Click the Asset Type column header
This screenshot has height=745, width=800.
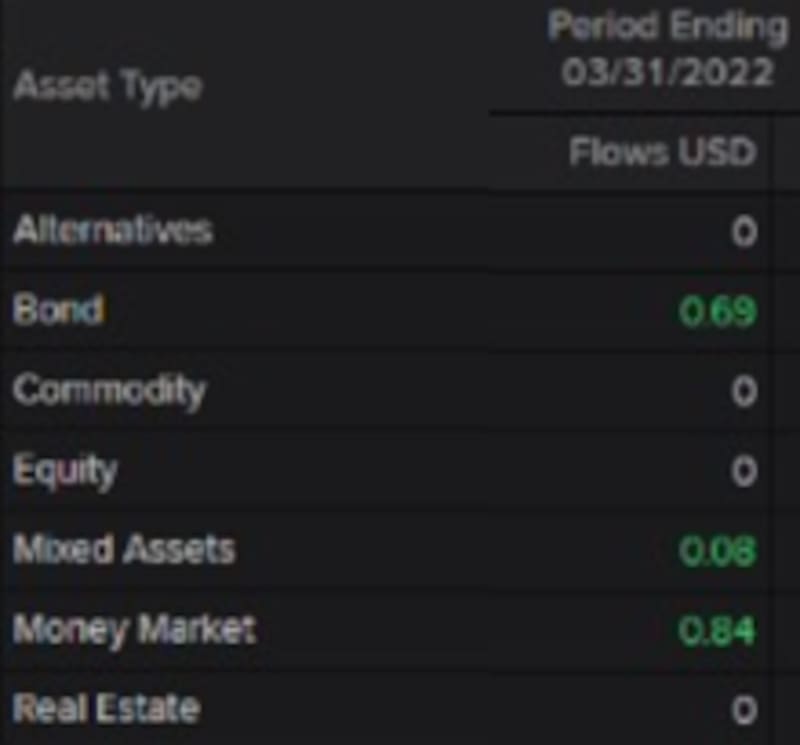pos(108,86)
